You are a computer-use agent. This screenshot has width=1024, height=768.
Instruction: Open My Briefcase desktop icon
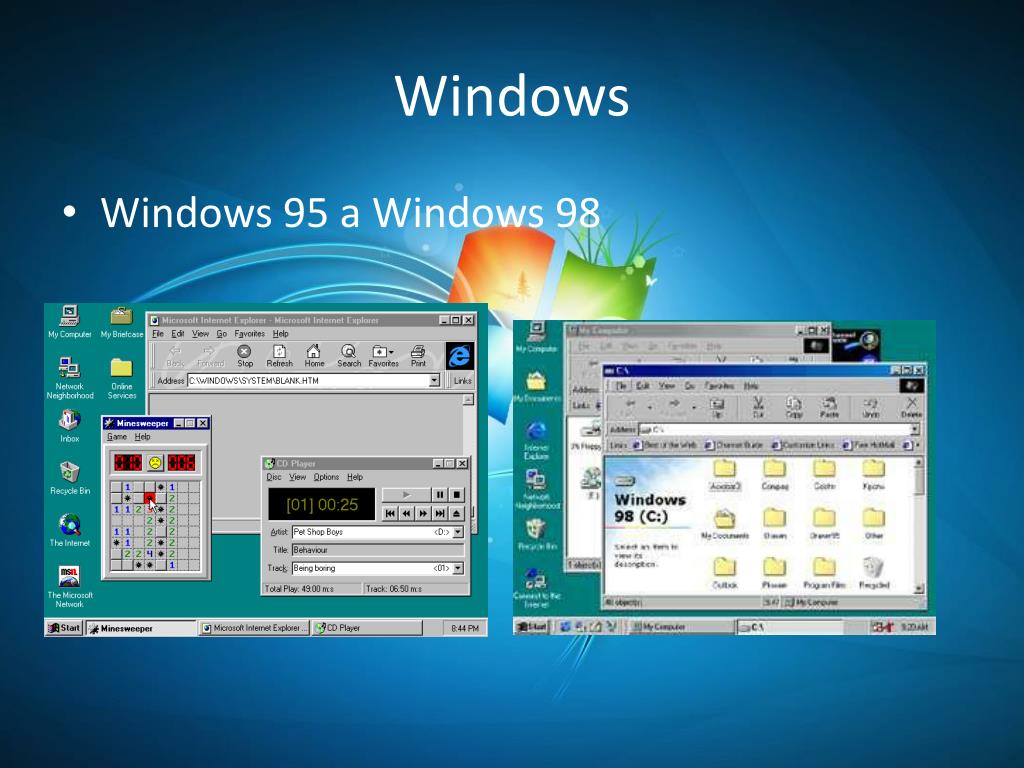(121, 321)
